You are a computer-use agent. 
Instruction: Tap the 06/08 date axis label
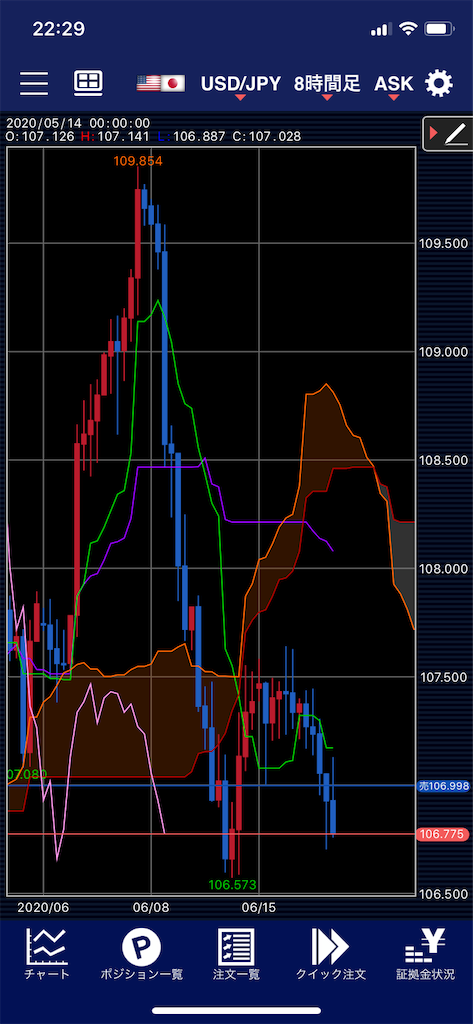click(x=151, y=907)
